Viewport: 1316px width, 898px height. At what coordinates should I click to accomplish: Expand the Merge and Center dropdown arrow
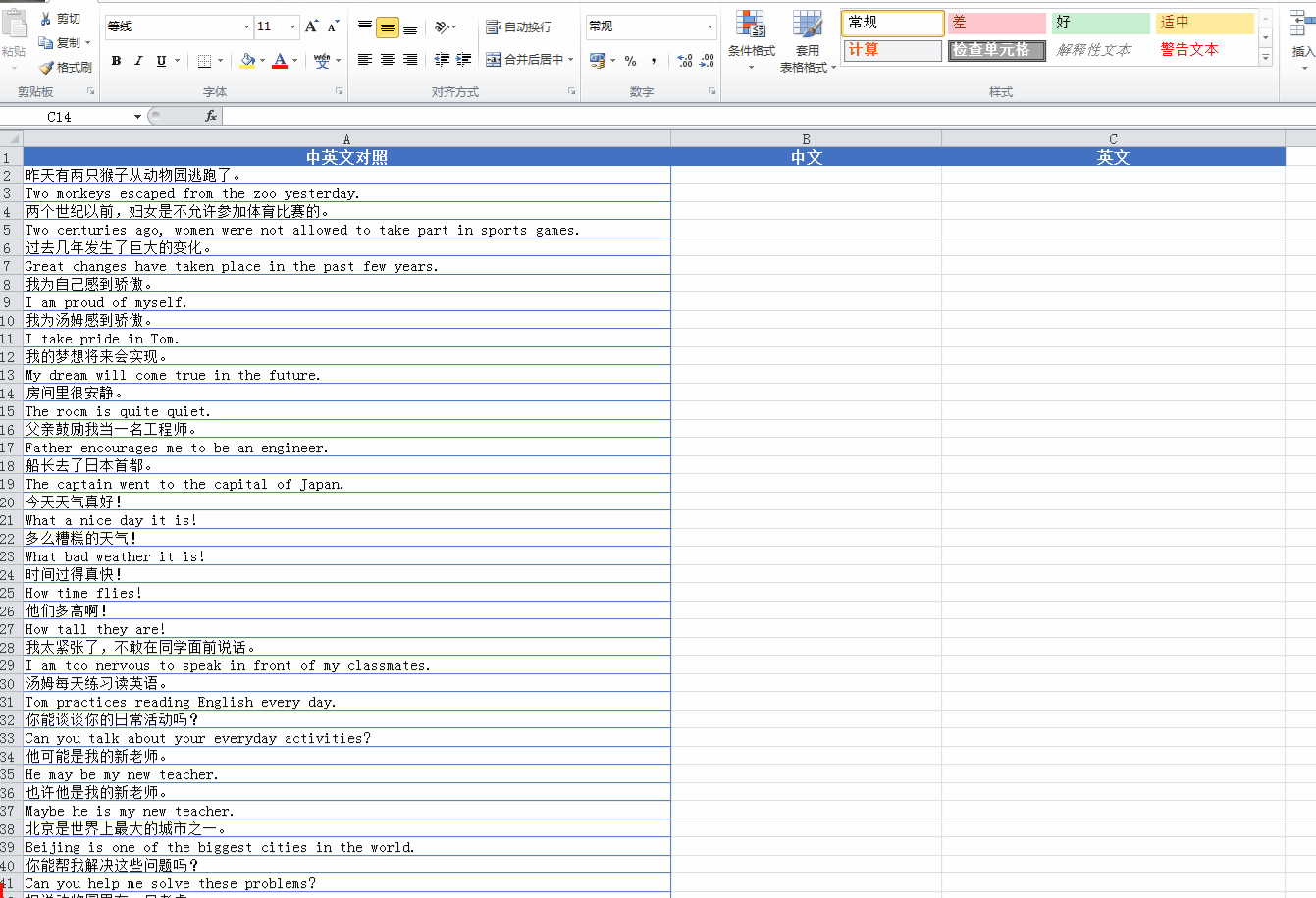point(571,60)
